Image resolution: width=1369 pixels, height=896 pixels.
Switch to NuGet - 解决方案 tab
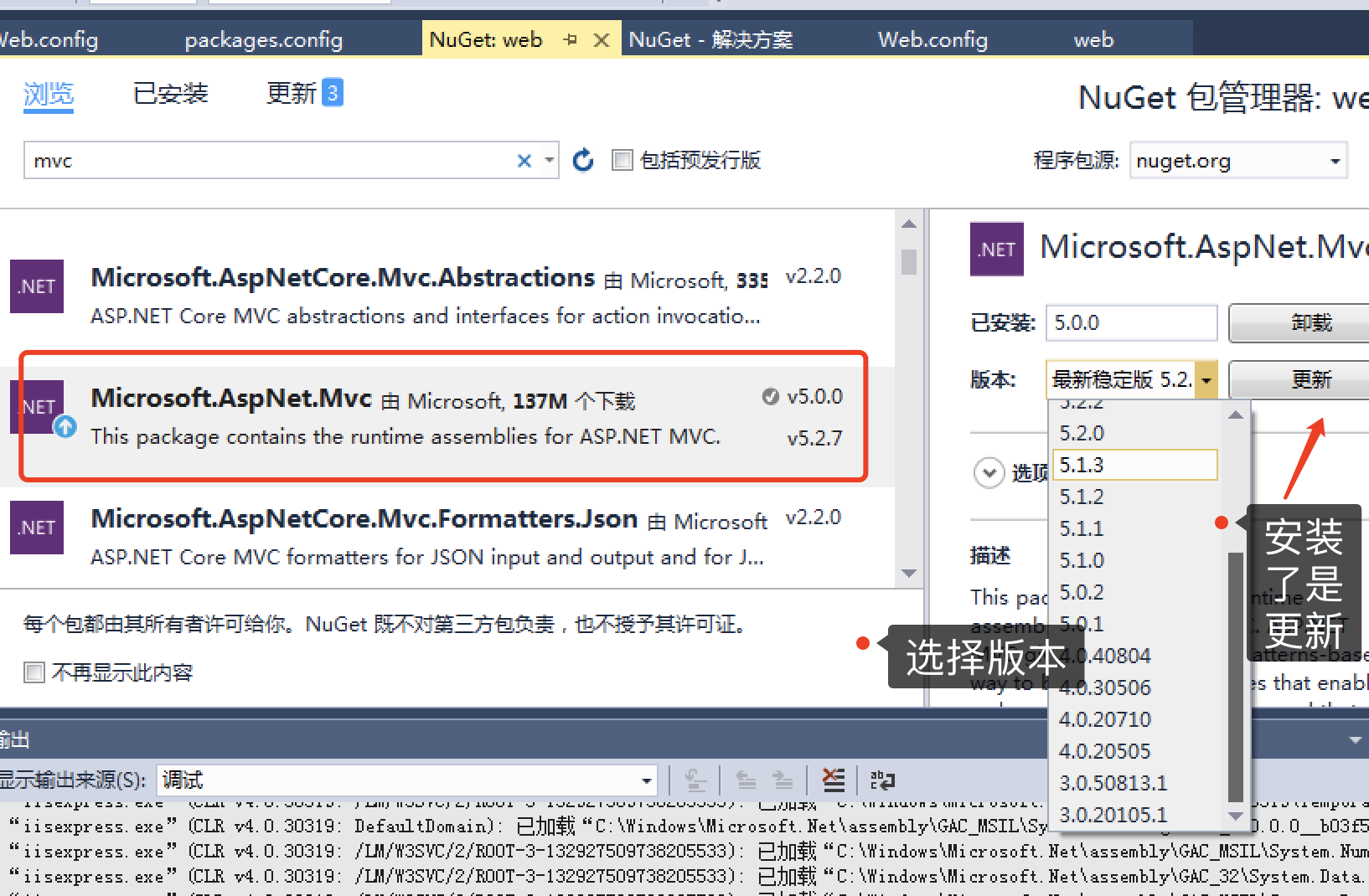pos(710,39)
